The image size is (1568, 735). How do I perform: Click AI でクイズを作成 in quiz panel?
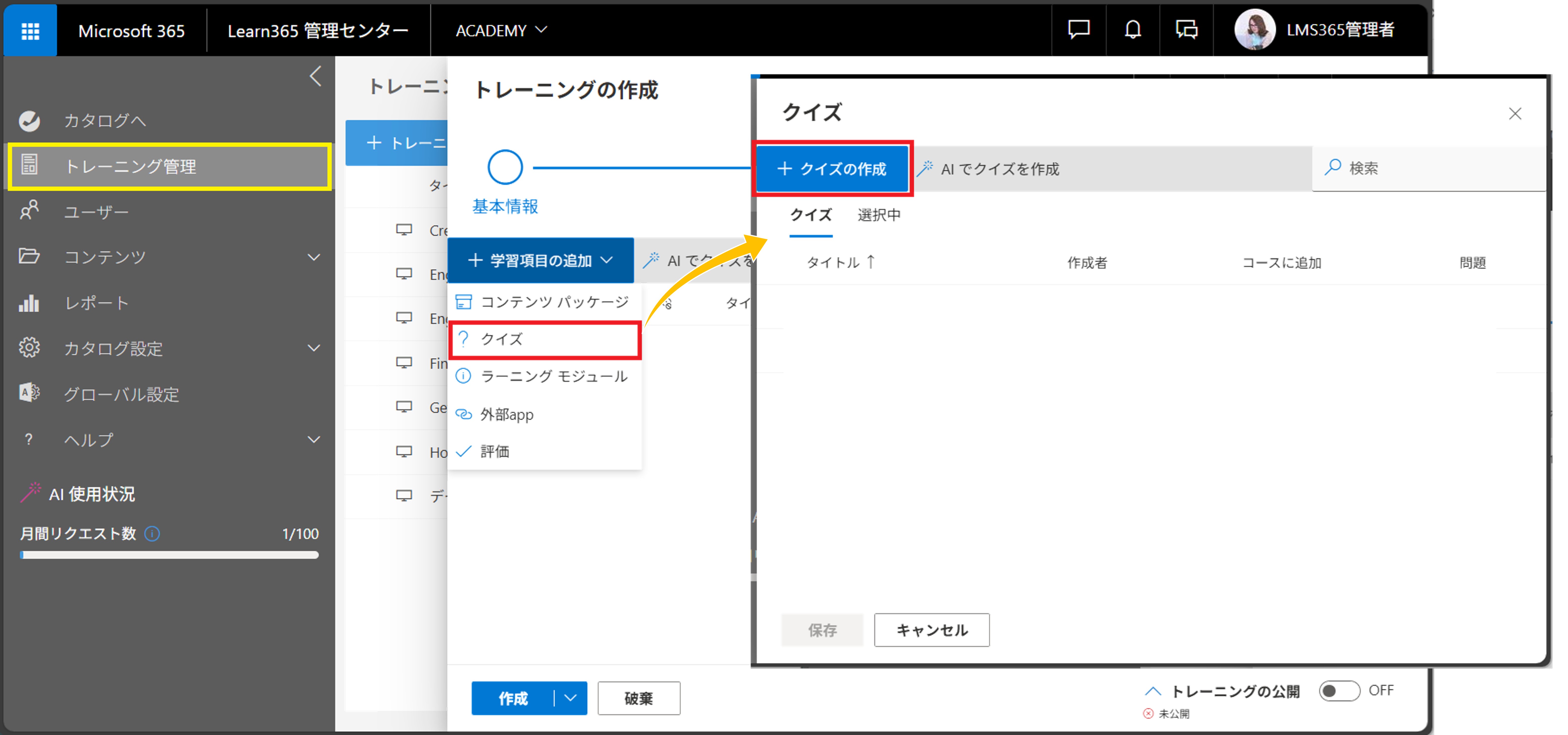pos(989,169)
